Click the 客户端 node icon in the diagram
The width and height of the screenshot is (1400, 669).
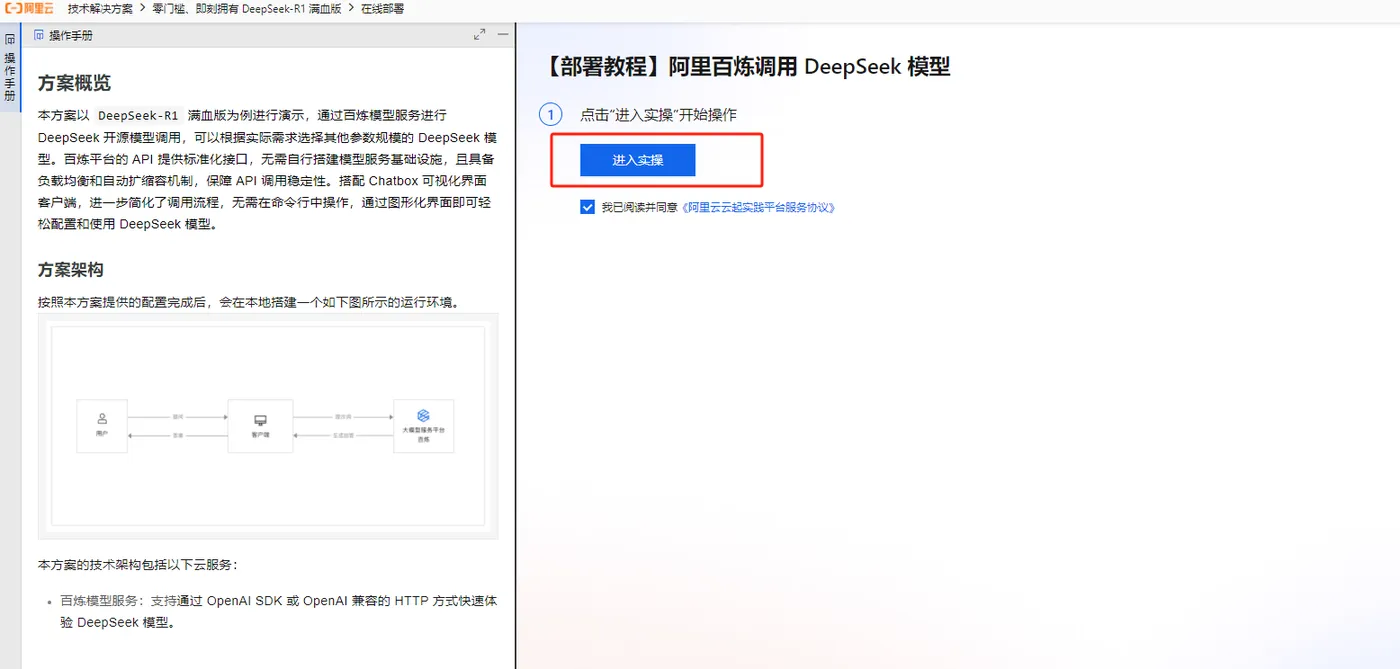tap(260, 419)
